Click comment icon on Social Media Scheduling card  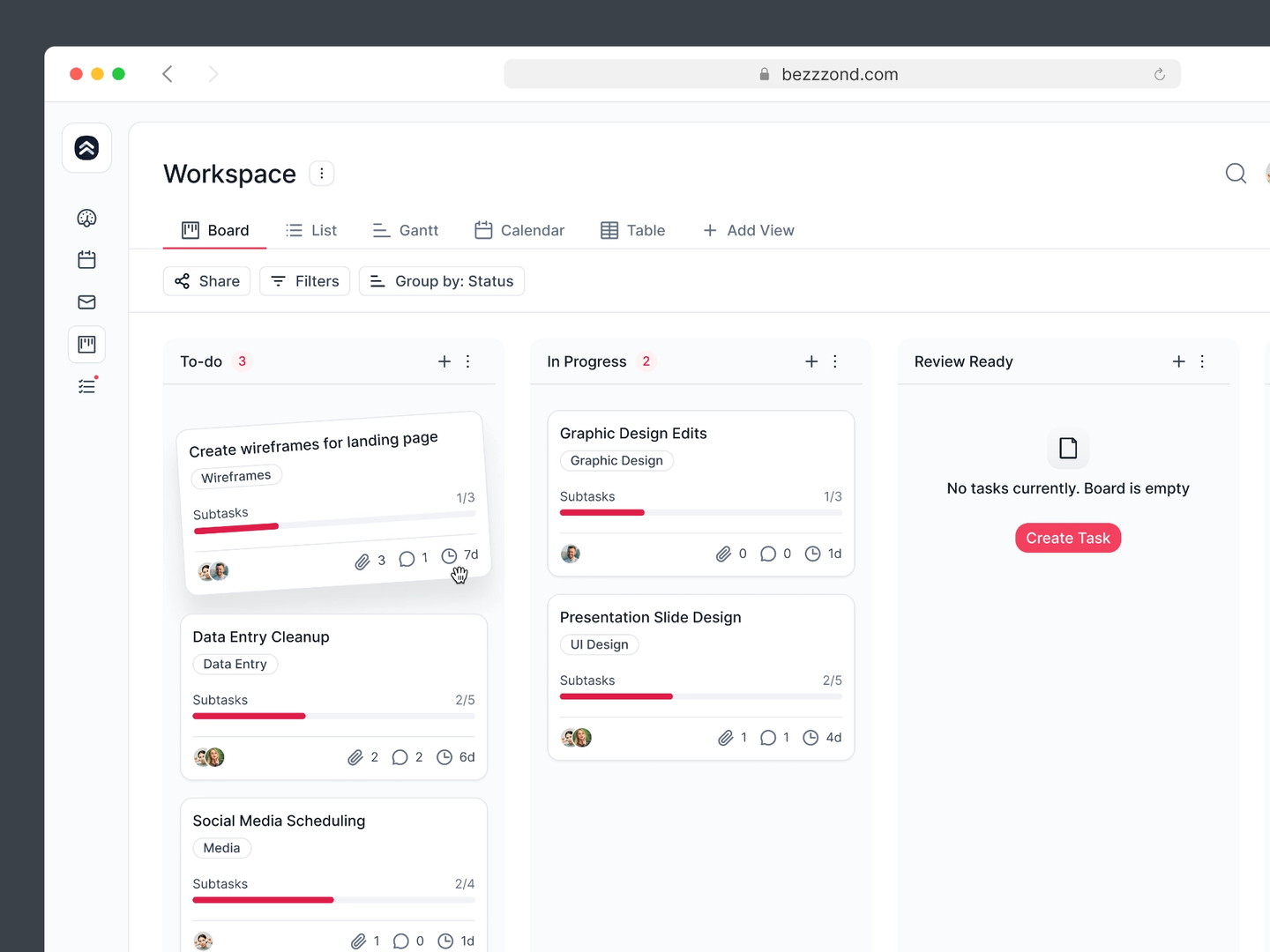tap(401, 941)
